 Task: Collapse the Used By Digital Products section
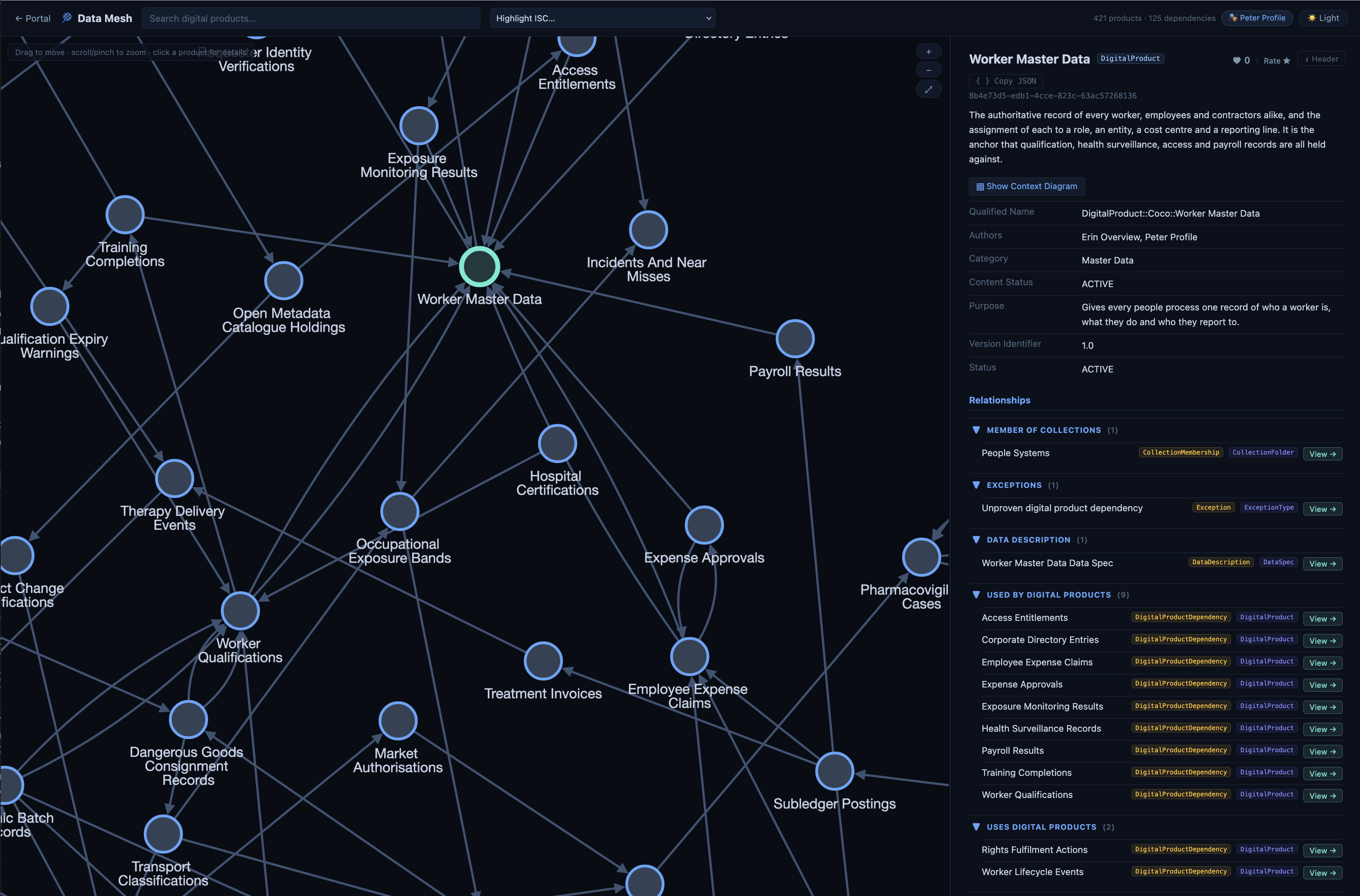[976, 594]
